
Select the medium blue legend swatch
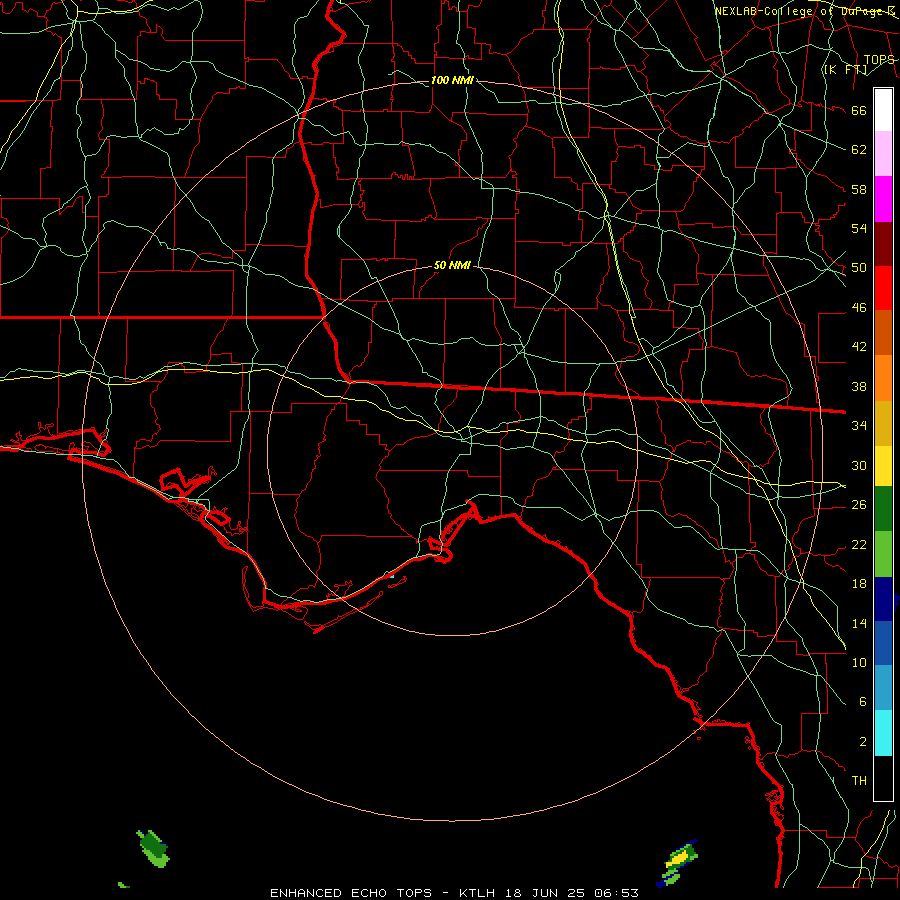tap(883, 643)
